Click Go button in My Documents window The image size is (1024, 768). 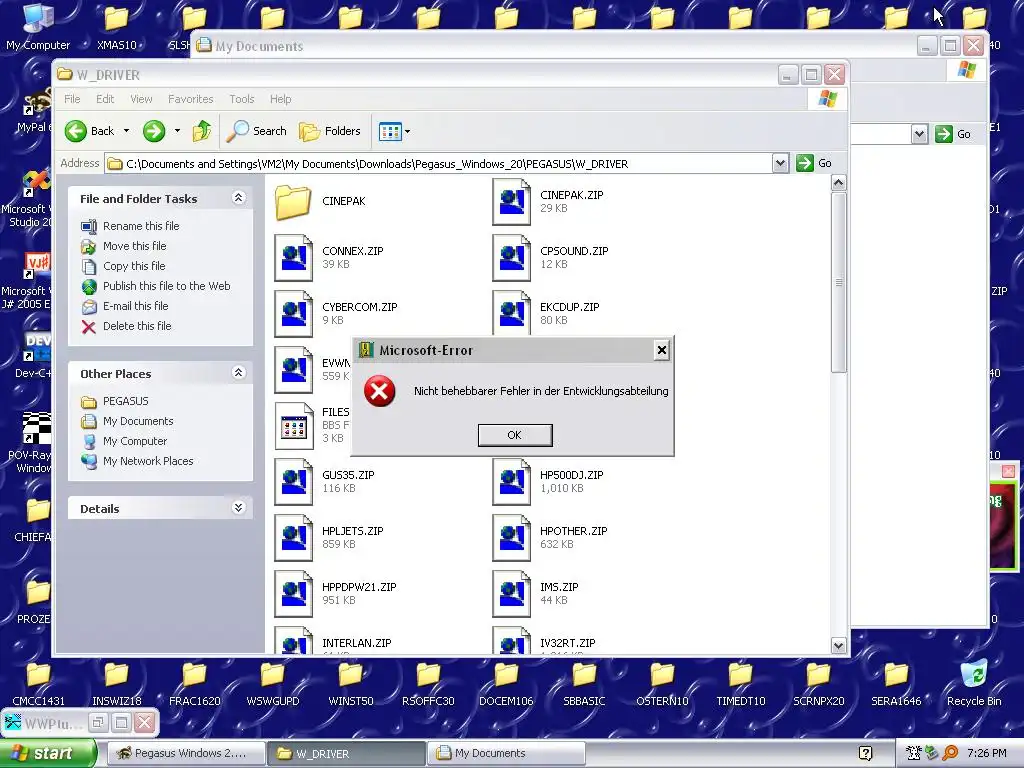(954, 135)
